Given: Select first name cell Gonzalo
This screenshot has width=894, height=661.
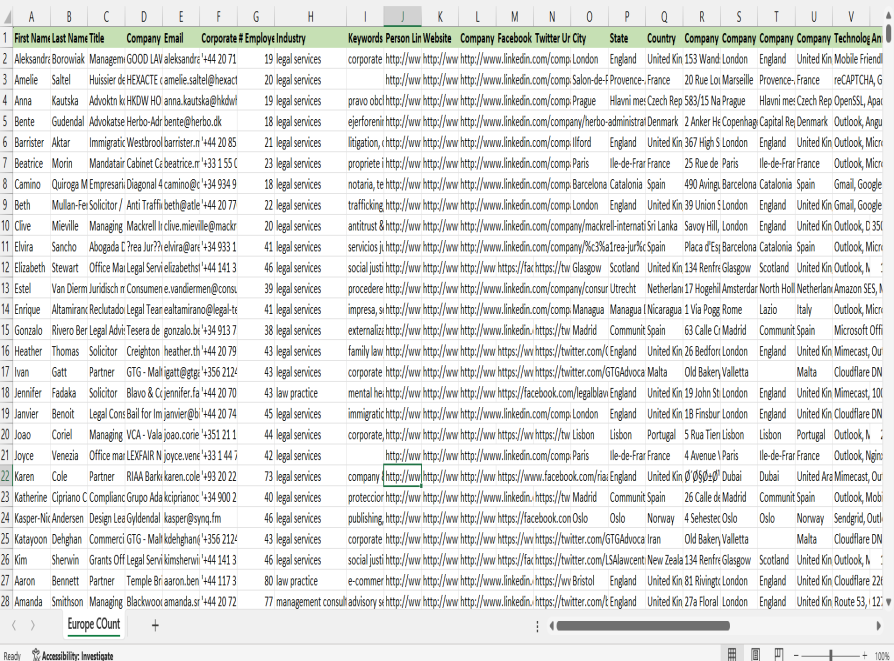Looking at the screenshot, I should [31, 330].
